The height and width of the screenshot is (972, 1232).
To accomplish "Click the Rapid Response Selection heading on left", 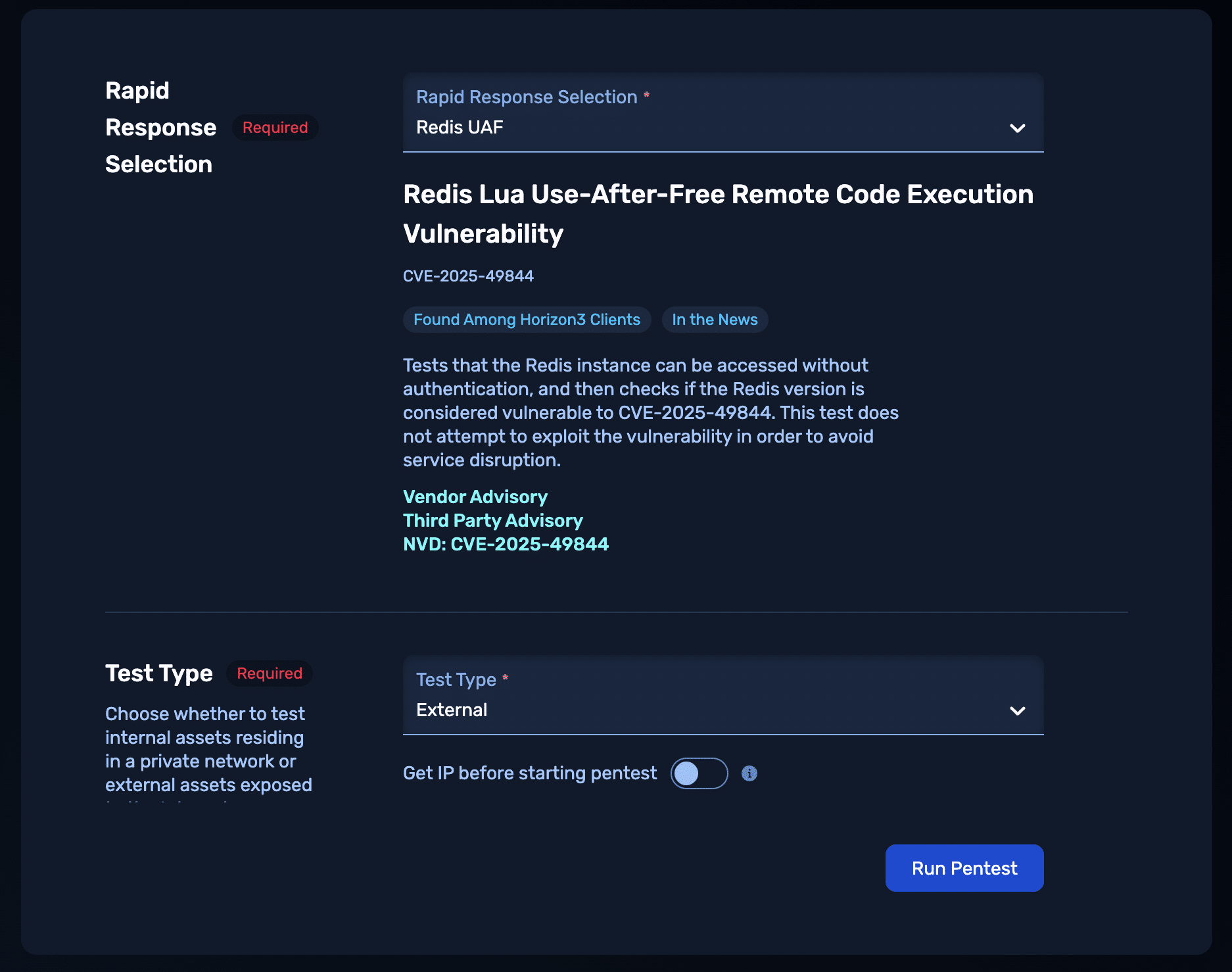I will (x=160, y=128).
